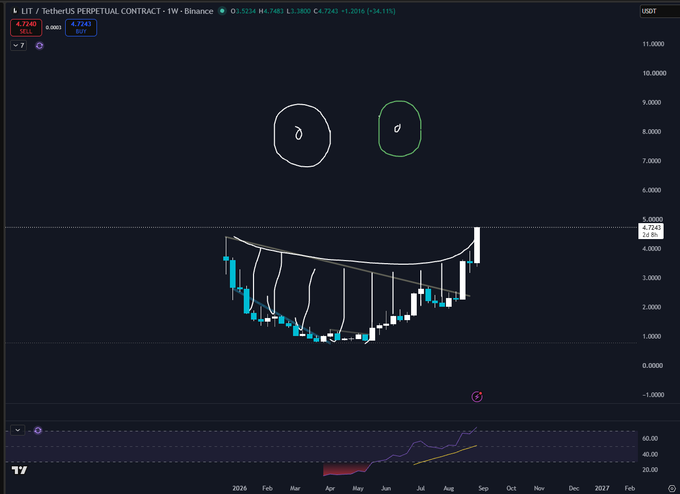This screenshot has width=680, height=494.
Task: Collapse the indicators legend showing 7
Action: tap(19, 45)
